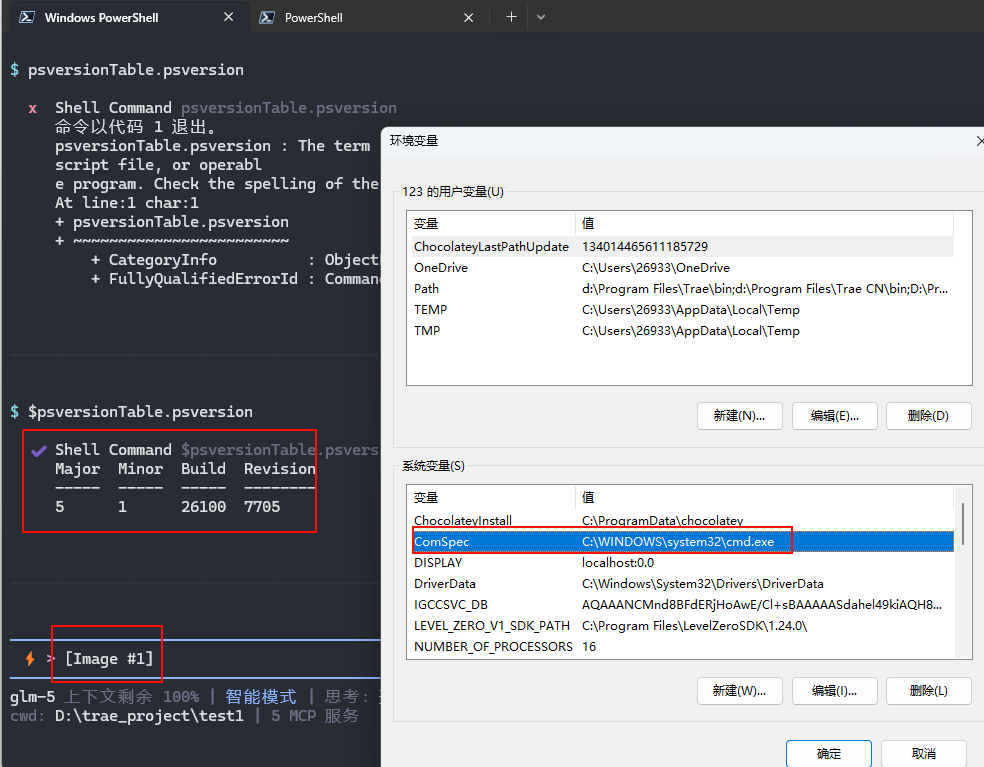Confirm dialog with 确定 button

point(828,753)
